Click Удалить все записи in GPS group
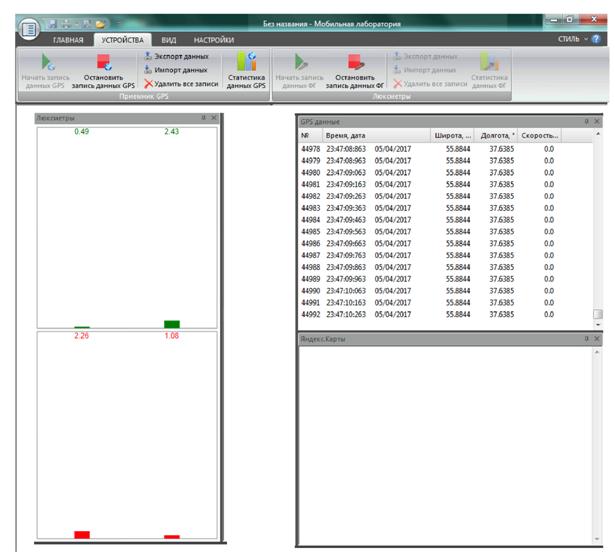The height and width of the screenshot is (560, 615). 180,84
